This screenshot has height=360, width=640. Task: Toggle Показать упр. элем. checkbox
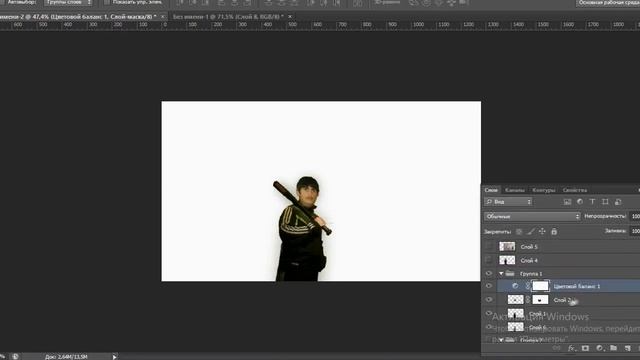click(107, 2)
